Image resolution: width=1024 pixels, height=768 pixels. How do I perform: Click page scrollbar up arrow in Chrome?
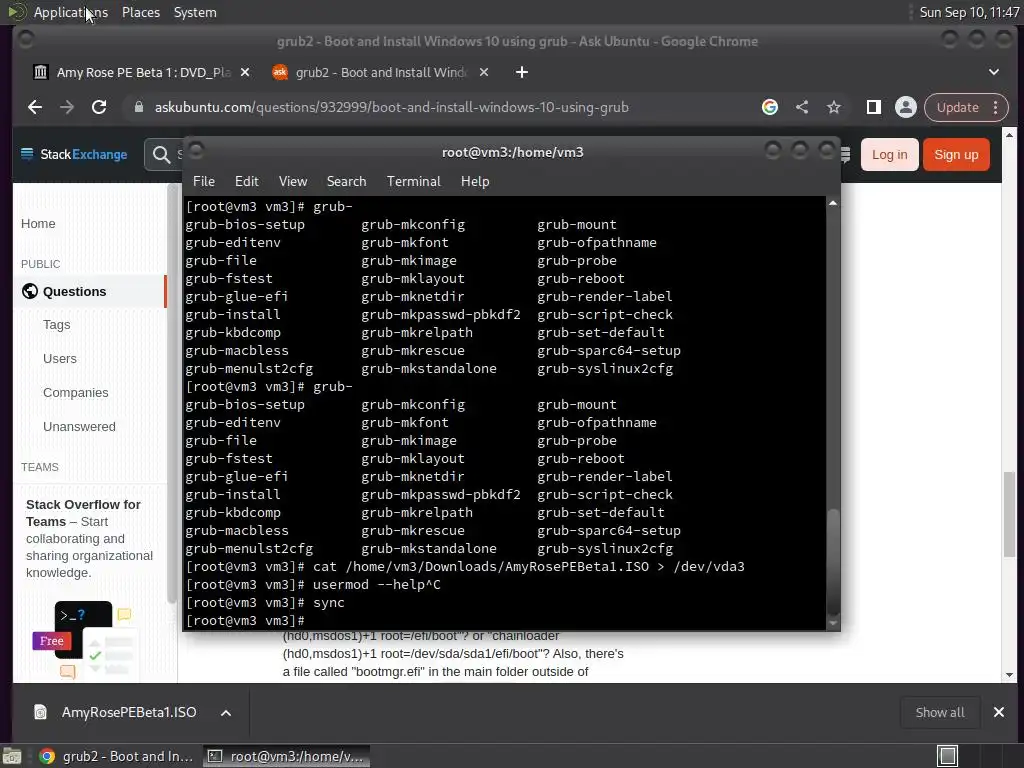1010,135
